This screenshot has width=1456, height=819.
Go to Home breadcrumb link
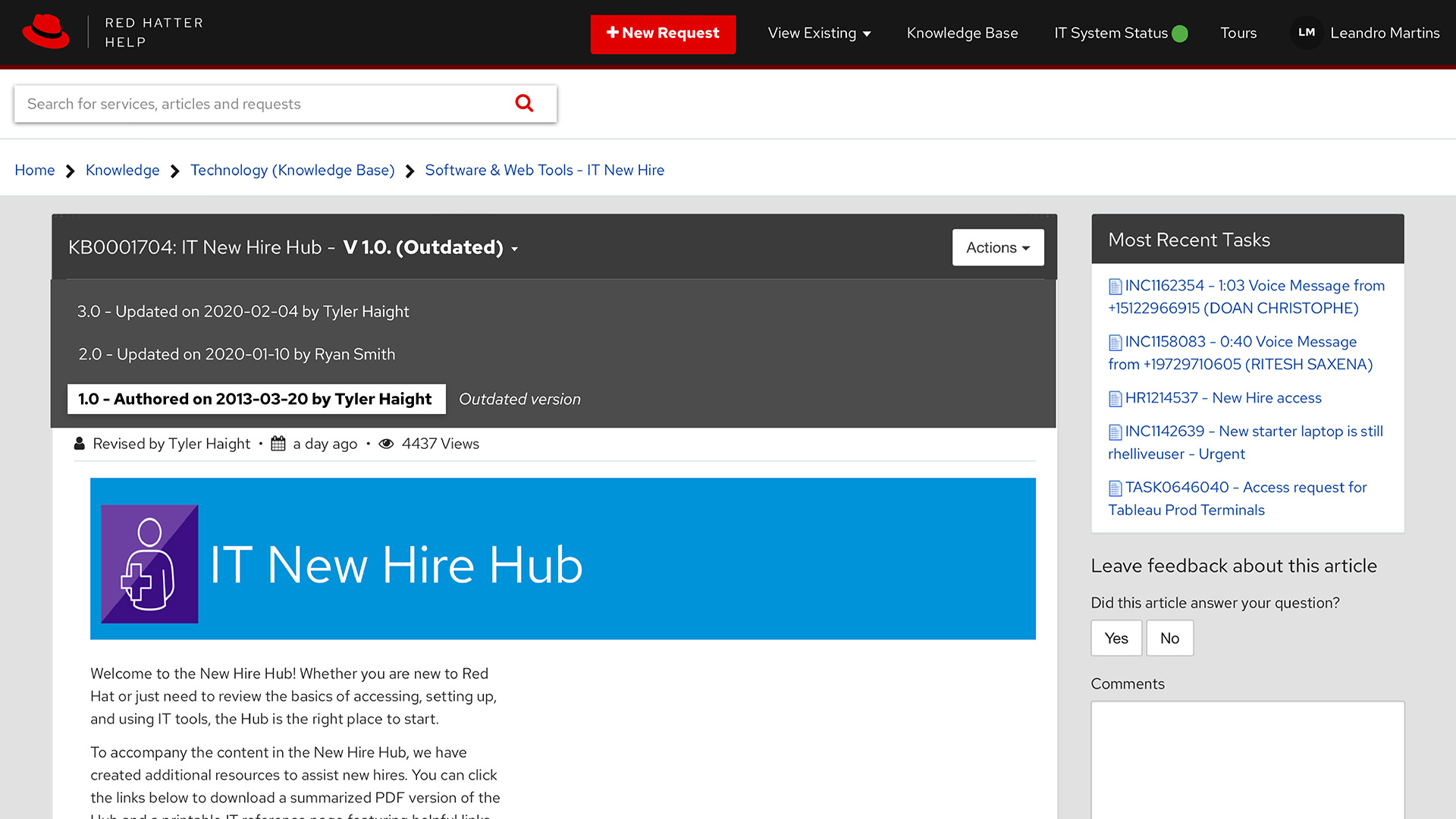pos(35,171)
